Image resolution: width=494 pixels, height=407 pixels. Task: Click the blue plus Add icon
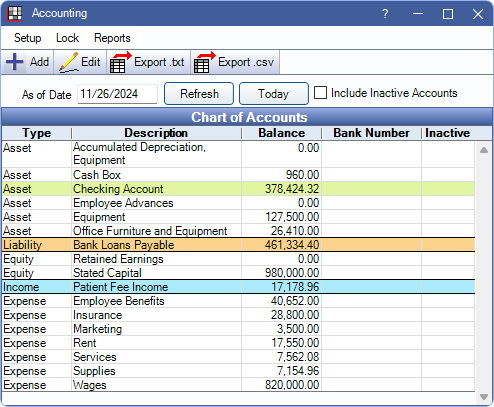tap(14, 62)
